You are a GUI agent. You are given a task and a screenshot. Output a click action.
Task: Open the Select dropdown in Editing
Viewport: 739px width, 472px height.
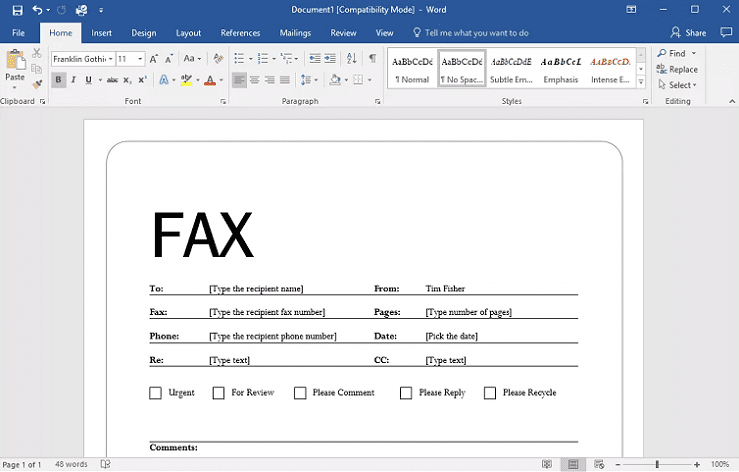pos(677,85)
